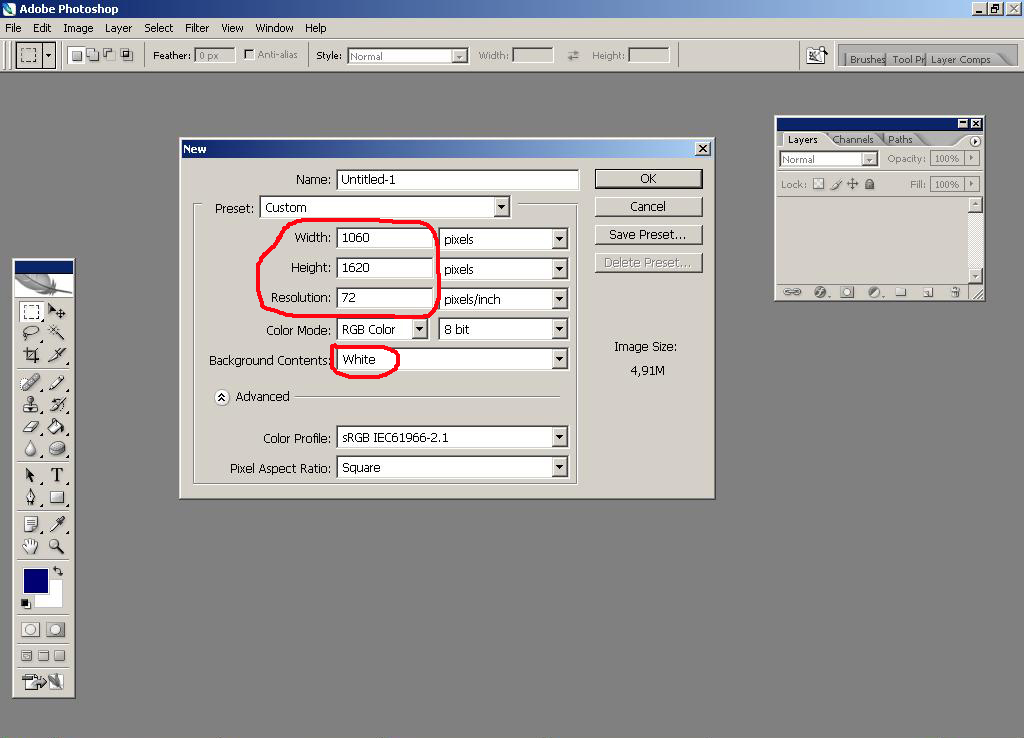Select the Pen tool

31,497
